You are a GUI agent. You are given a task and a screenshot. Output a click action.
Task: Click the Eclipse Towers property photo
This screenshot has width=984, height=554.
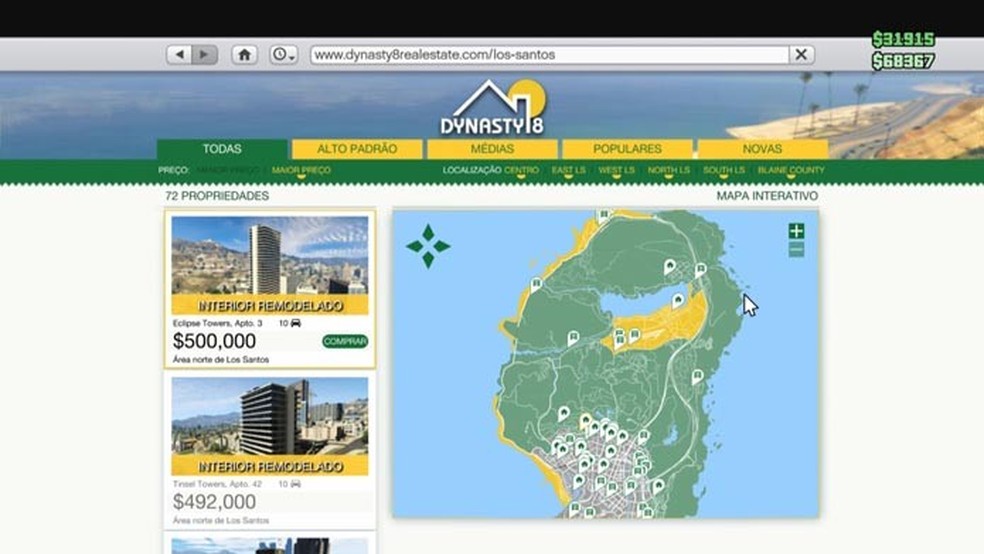tap(270, 265)
